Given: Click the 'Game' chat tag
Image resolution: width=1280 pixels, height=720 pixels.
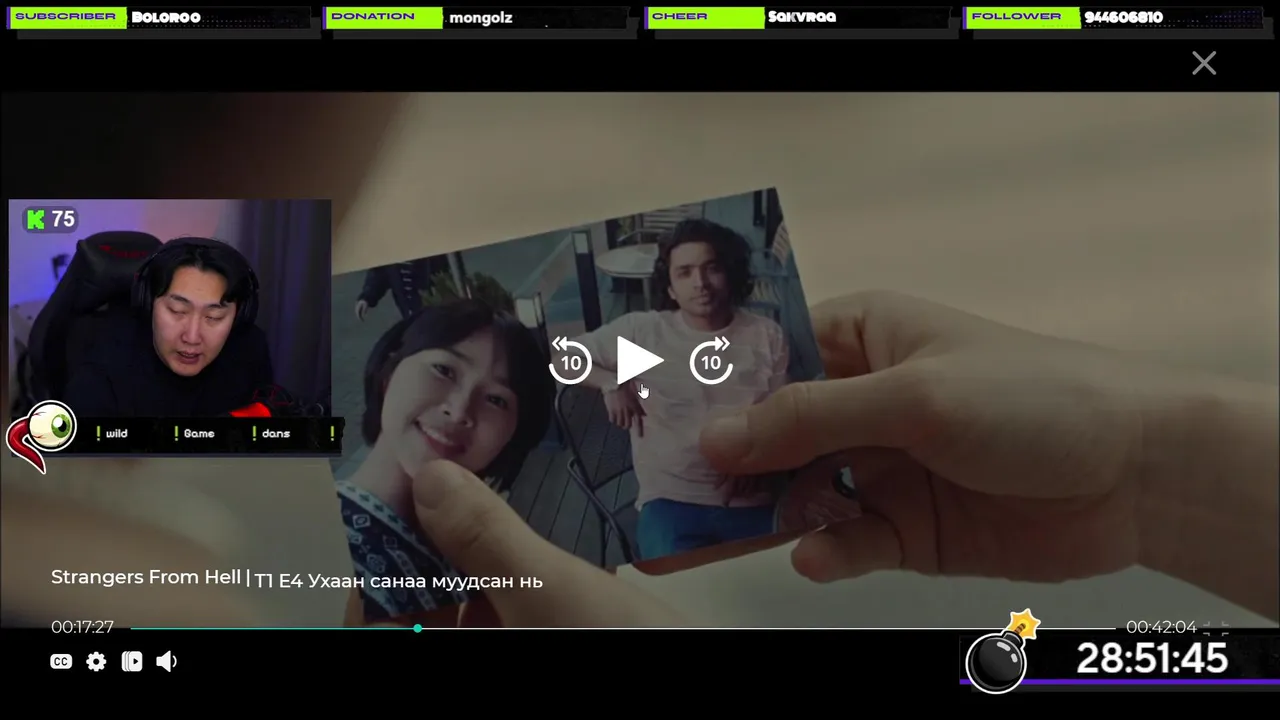Looking at the screenshot, I should (199, 433).
